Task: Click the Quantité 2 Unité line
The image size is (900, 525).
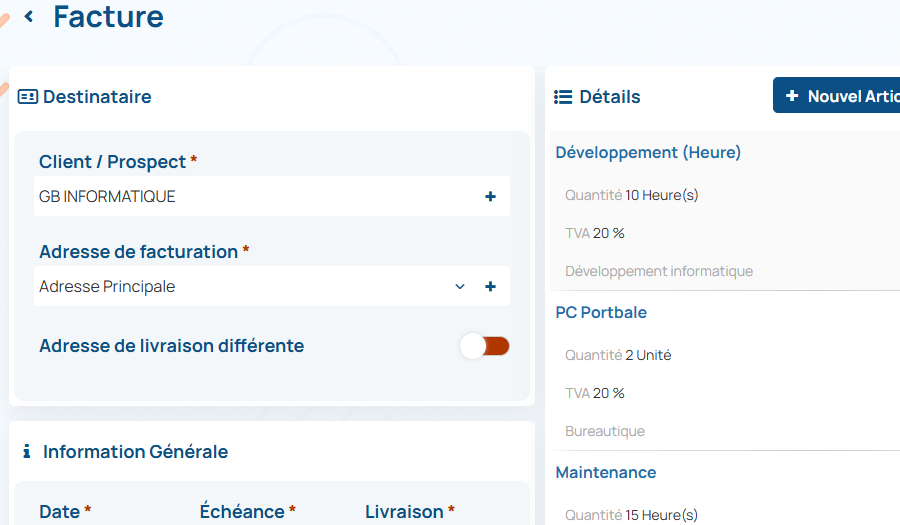Action: coord(618,355)
